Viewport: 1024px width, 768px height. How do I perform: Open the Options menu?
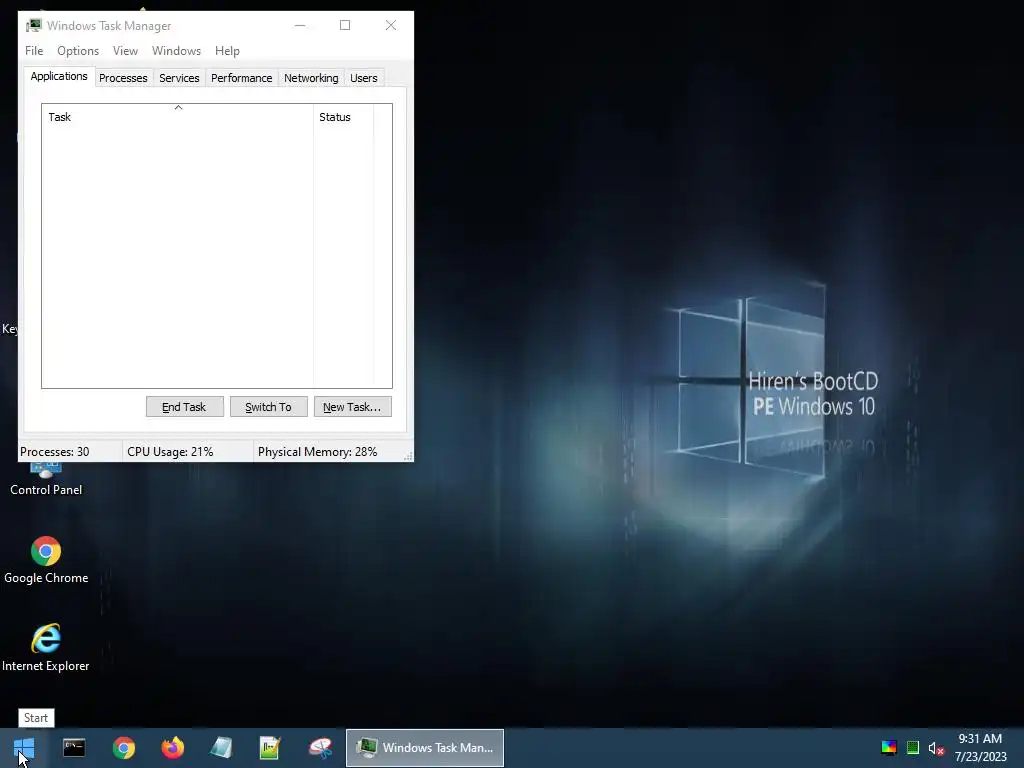tap(78, 51)
